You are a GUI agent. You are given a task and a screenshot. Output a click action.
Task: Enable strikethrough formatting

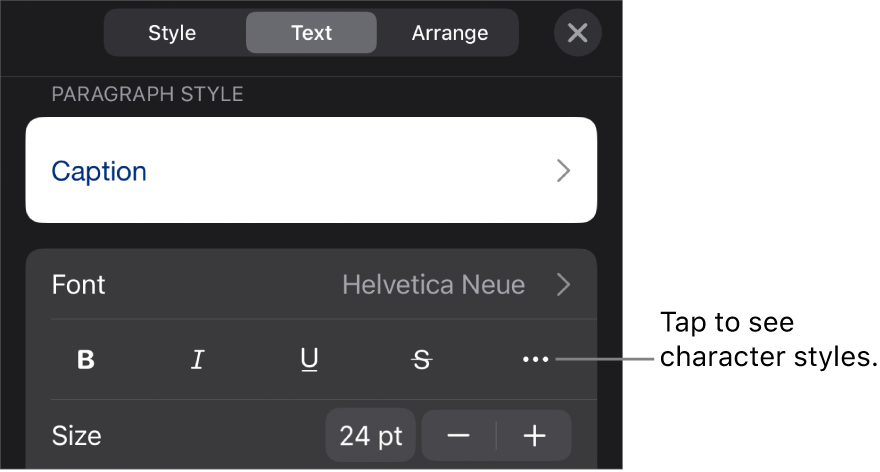click(x=422, y=360)
